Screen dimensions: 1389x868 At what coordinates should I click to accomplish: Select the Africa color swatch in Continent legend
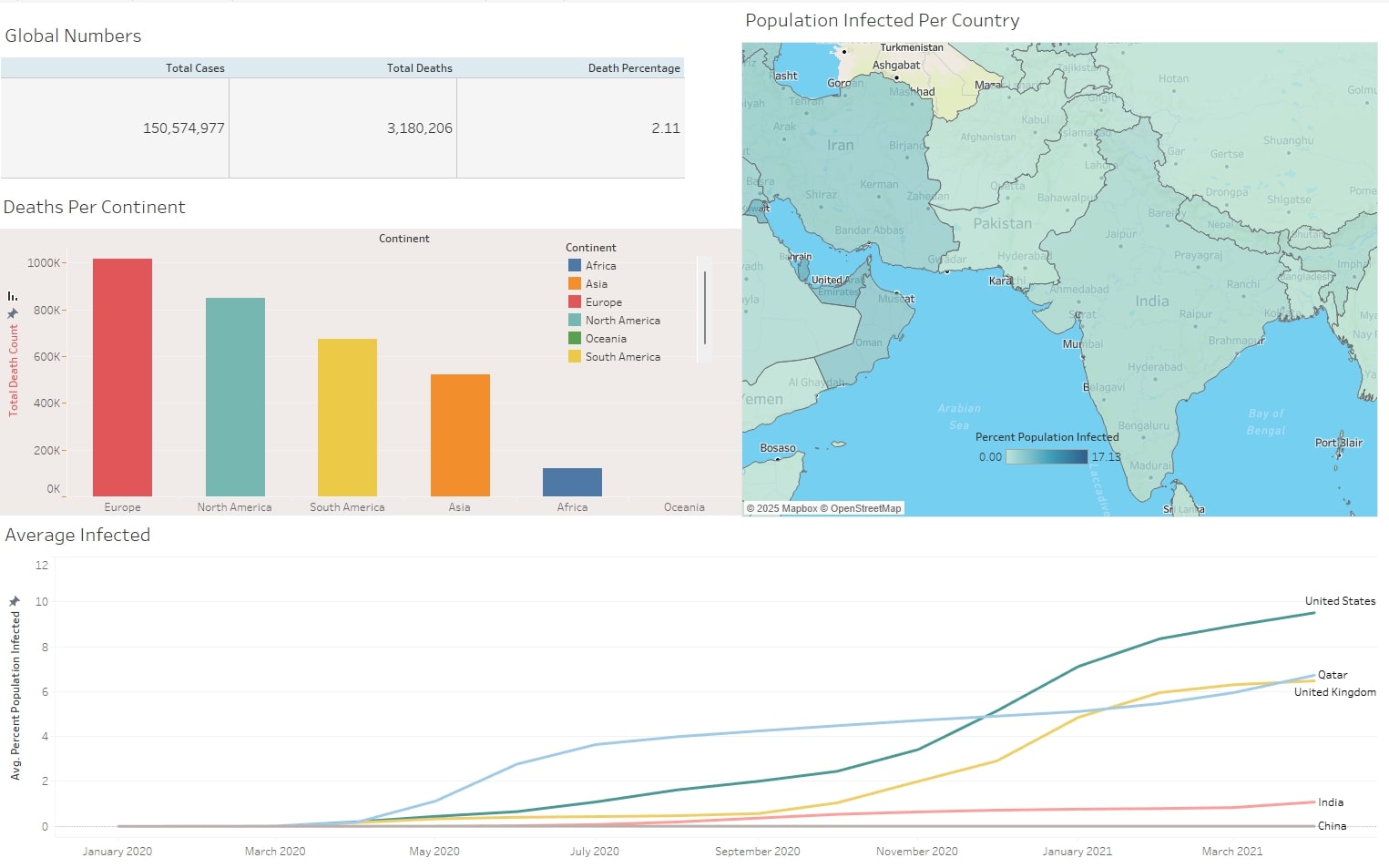[x=575, y=265]
